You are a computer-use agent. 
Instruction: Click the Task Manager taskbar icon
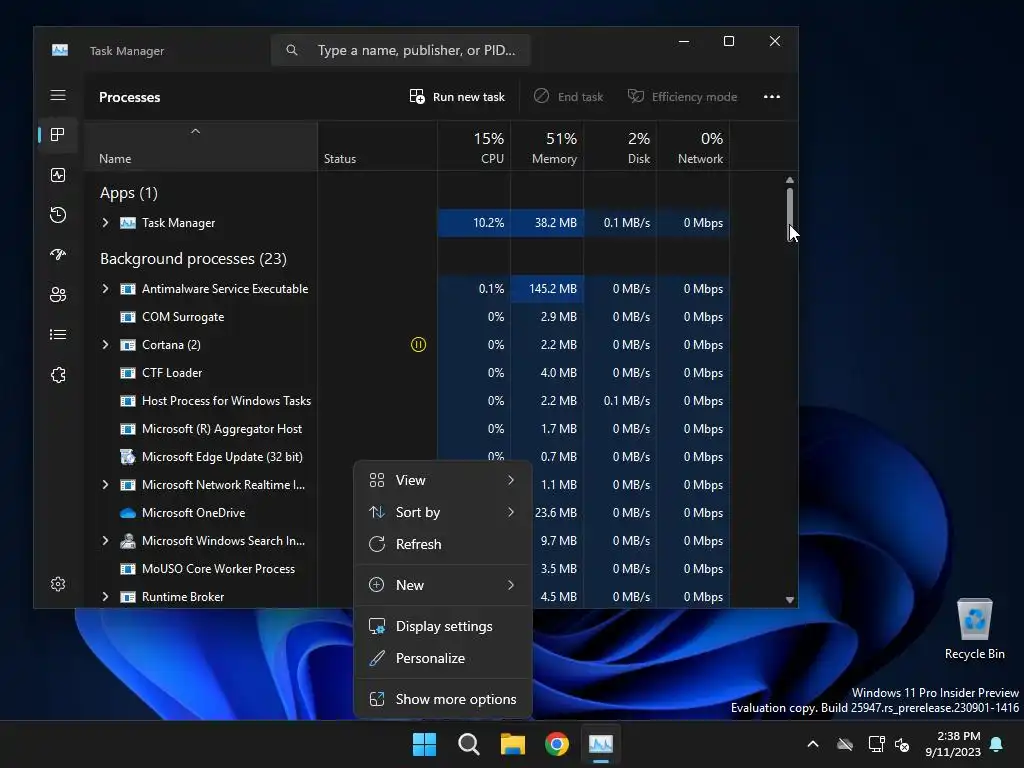[x=601, y=744]
